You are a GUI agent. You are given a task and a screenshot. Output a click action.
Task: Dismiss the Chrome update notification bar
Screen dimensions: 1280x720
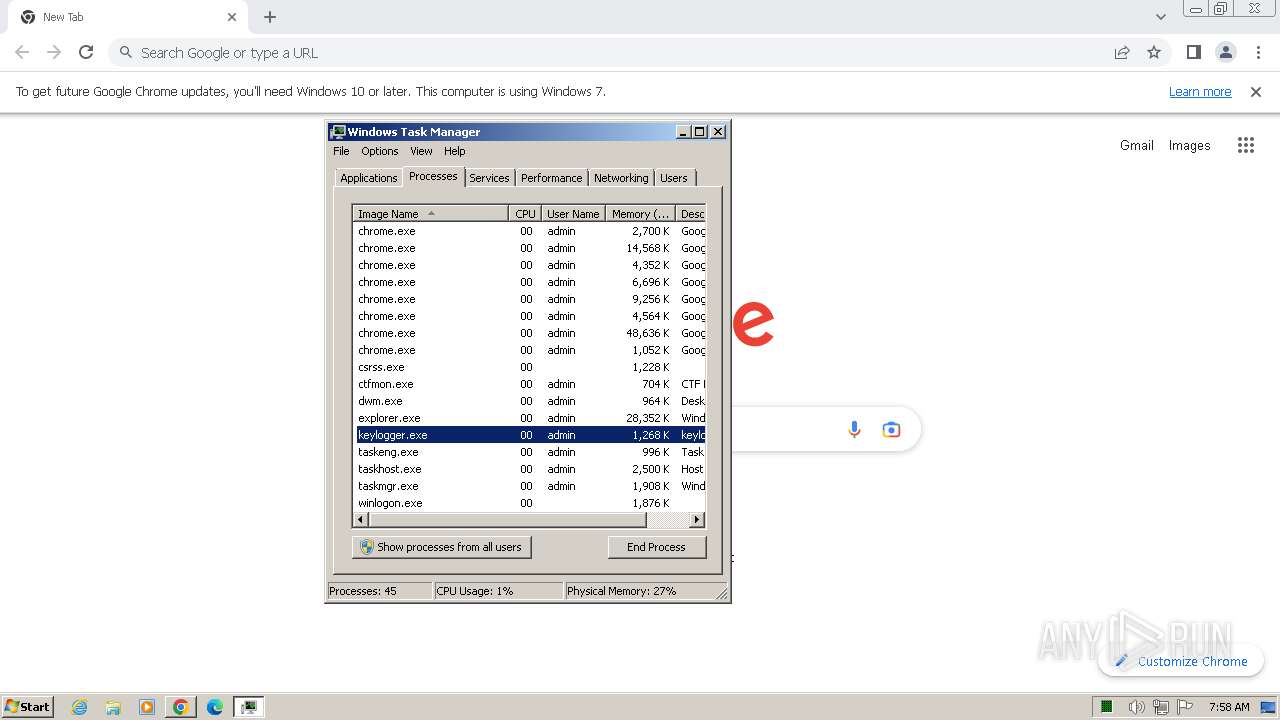[1256, 91]
